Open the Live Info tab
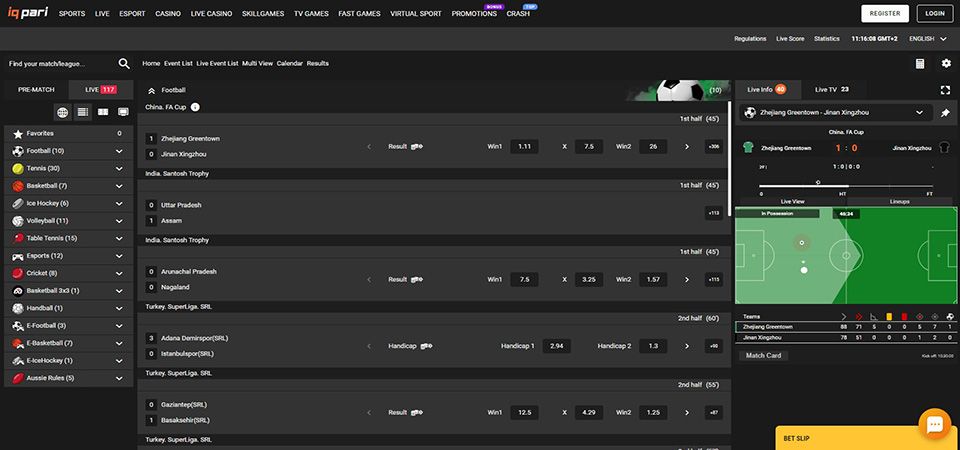The height and width of the screenshot is (450, 960). (x=767, y=90)
